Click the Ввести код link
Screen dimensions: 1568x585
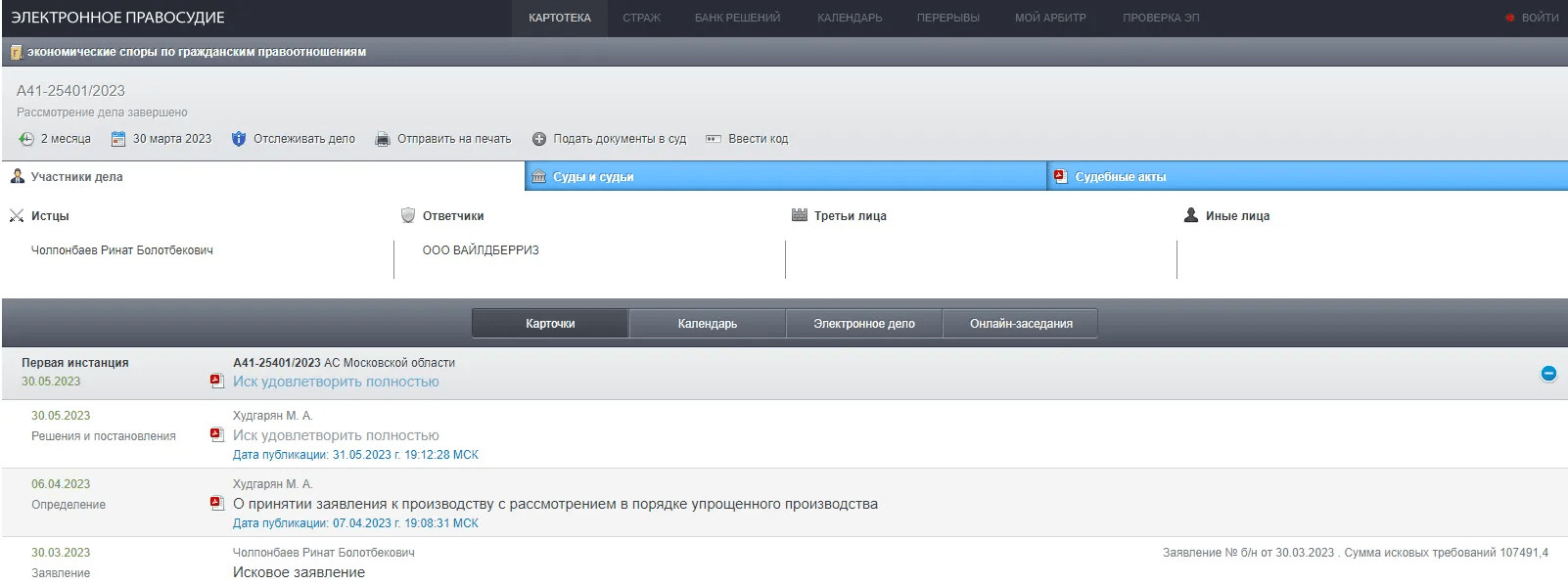click(x=758, y=139)
